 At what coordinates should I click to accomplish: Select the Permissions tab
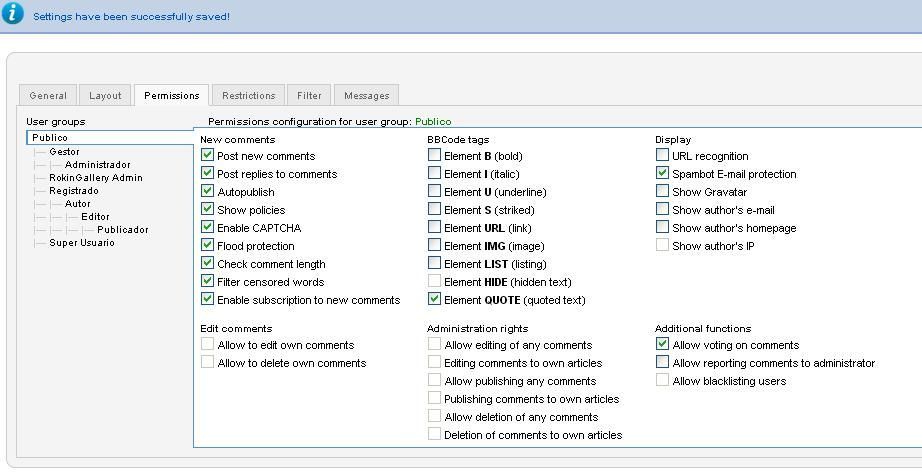172,95
